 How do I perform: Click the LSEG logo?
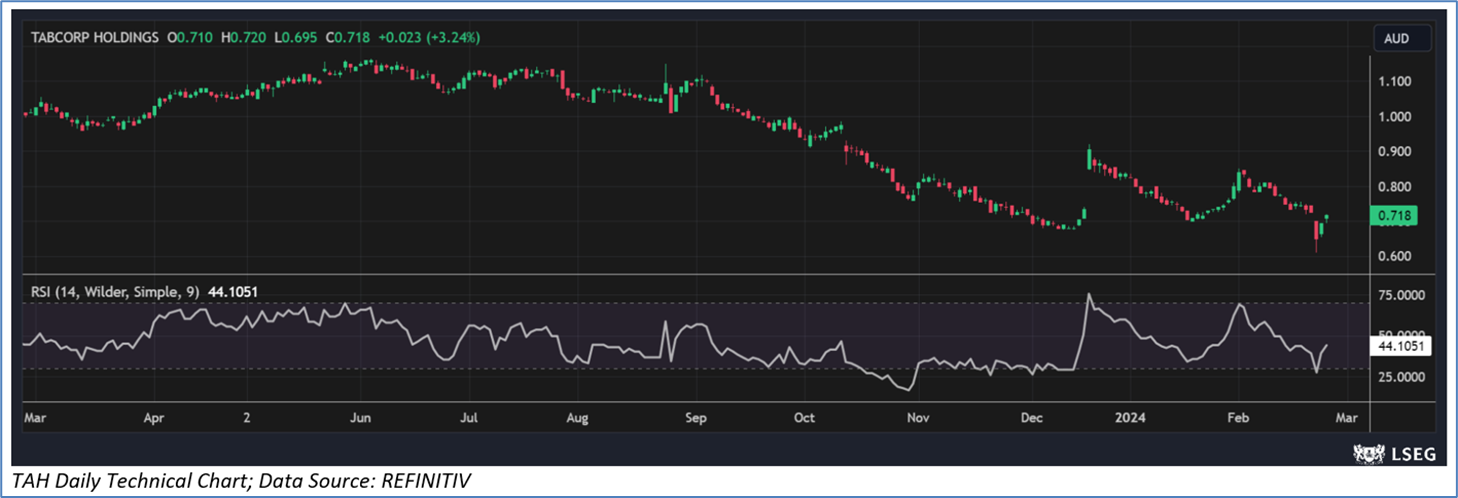(1394, 454)
